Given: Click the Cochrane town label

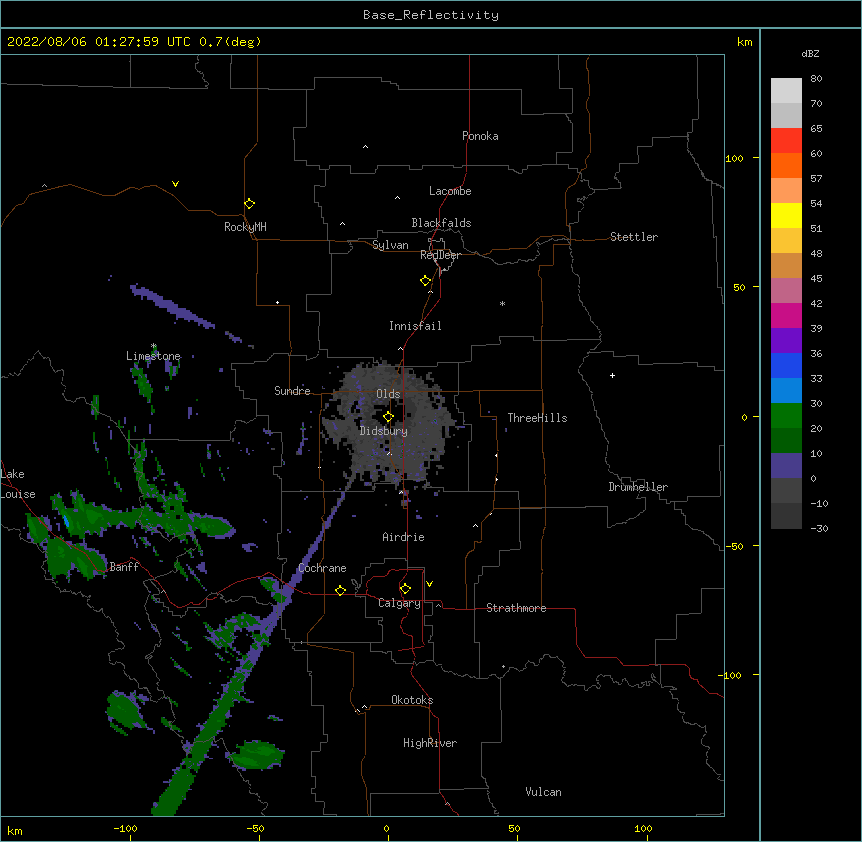Looking at the screenshot, I should 322,568.
